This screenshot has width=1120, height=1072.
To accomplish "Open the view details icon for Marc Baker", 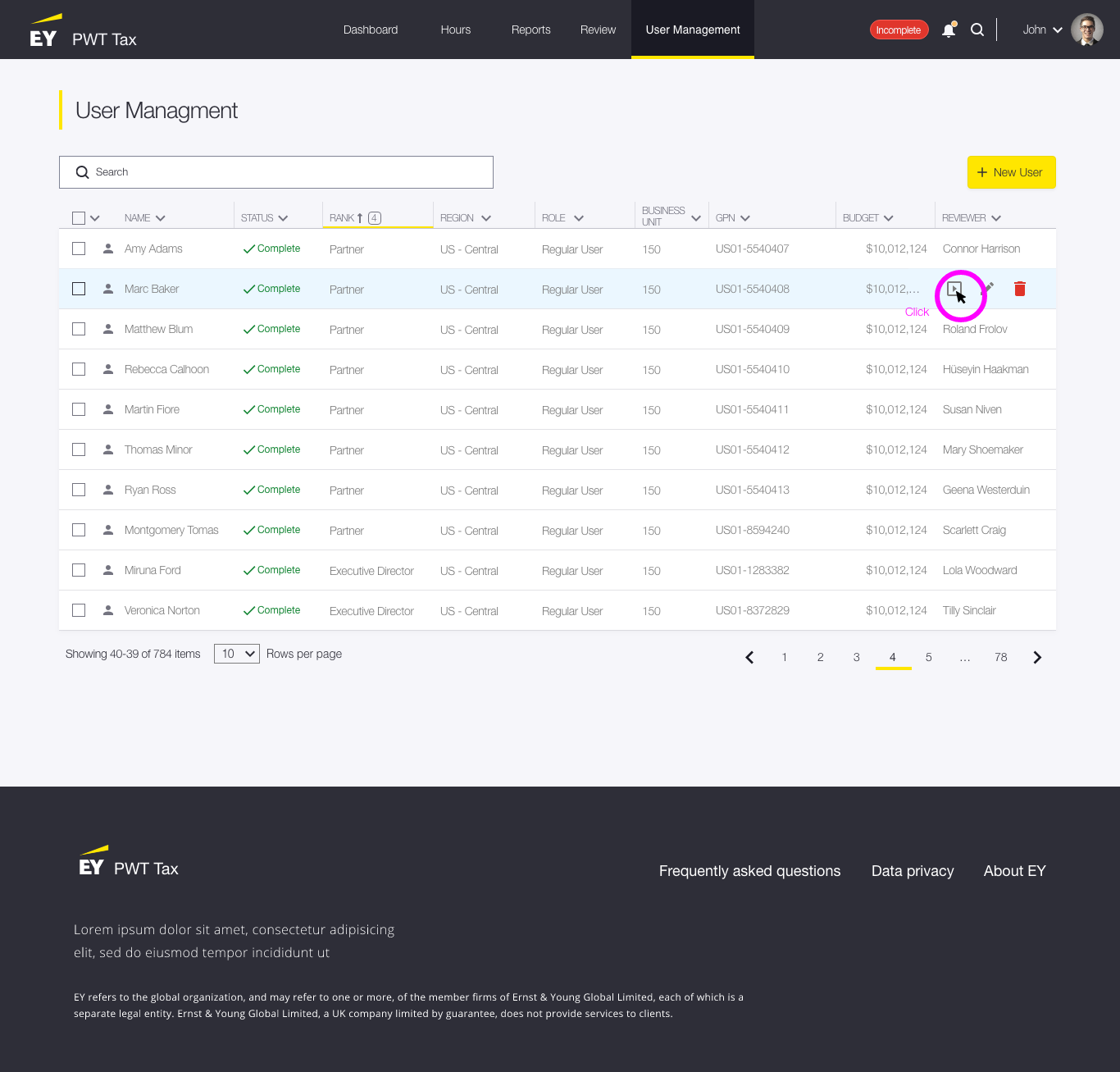I will point(954,289).
